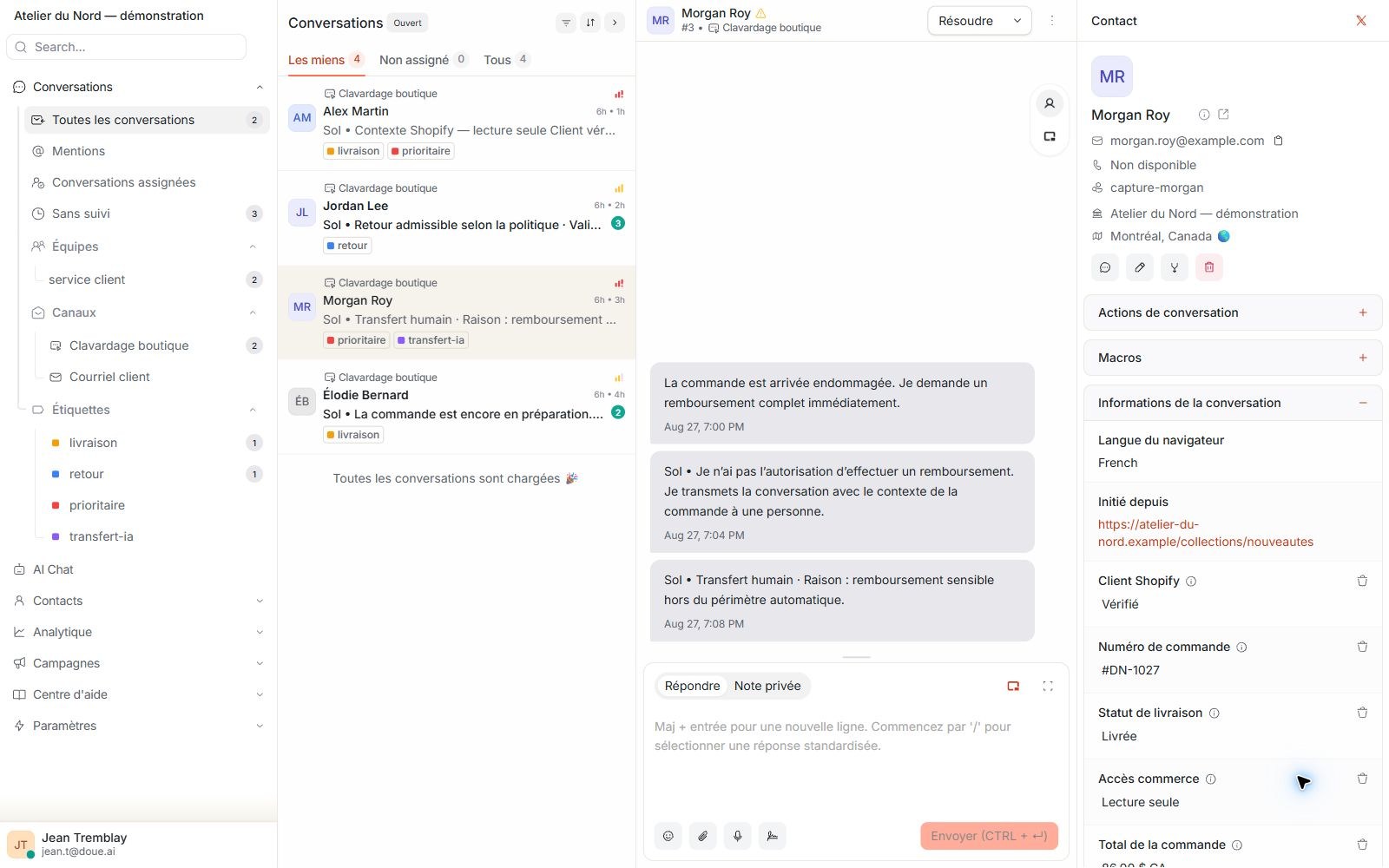Select the Les miens tab
Image resolution: width=1389 pixels, height=868 pixels.
click(x=326, y=60)
